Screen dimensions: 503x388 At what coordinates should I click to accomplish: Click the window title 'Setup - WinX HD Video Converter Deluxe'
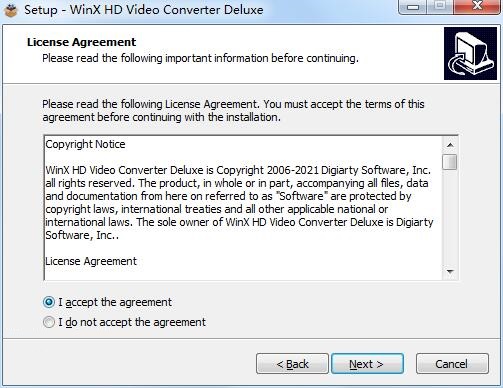coord(144,10)
